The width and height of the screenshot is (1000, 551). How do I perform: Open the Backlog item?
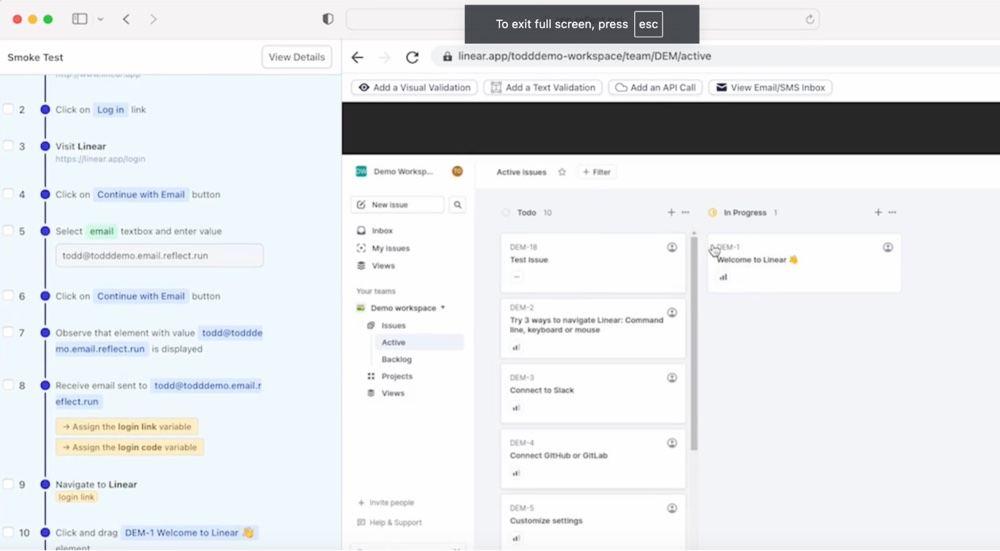(397, 359)
